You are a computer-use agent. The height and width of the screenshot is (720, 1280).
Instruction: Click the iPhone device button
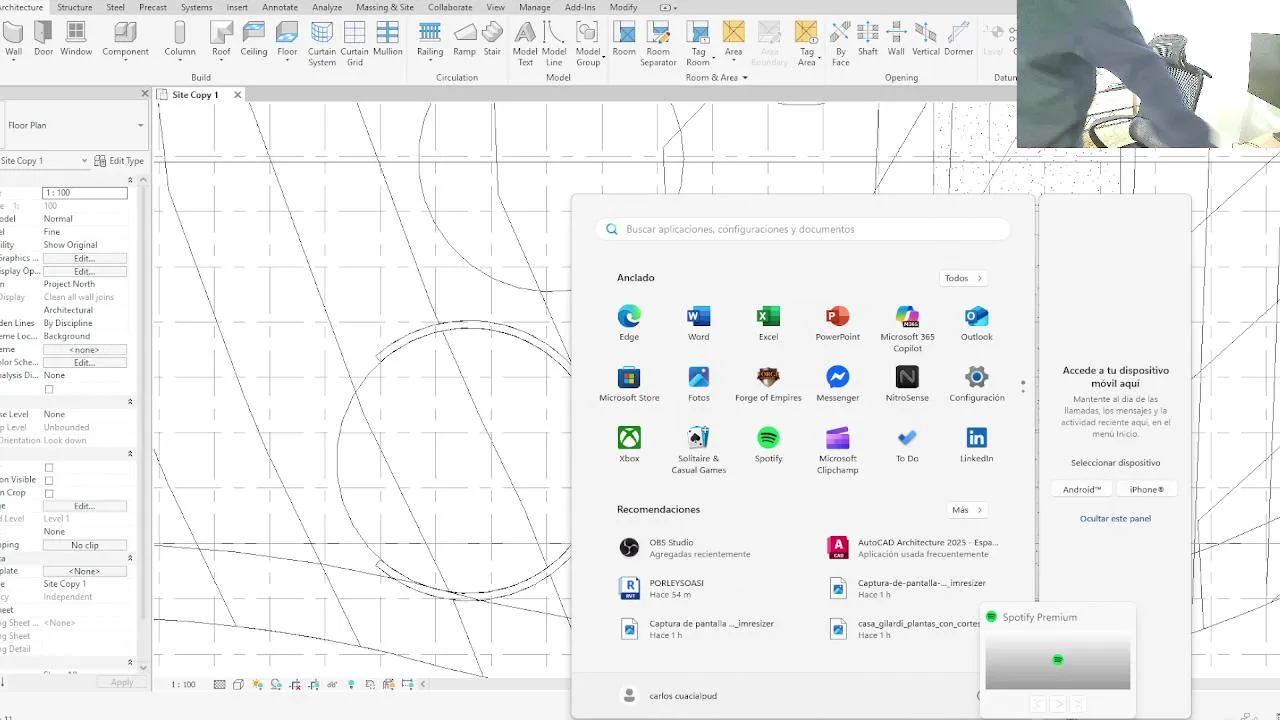pos(1146,490)
